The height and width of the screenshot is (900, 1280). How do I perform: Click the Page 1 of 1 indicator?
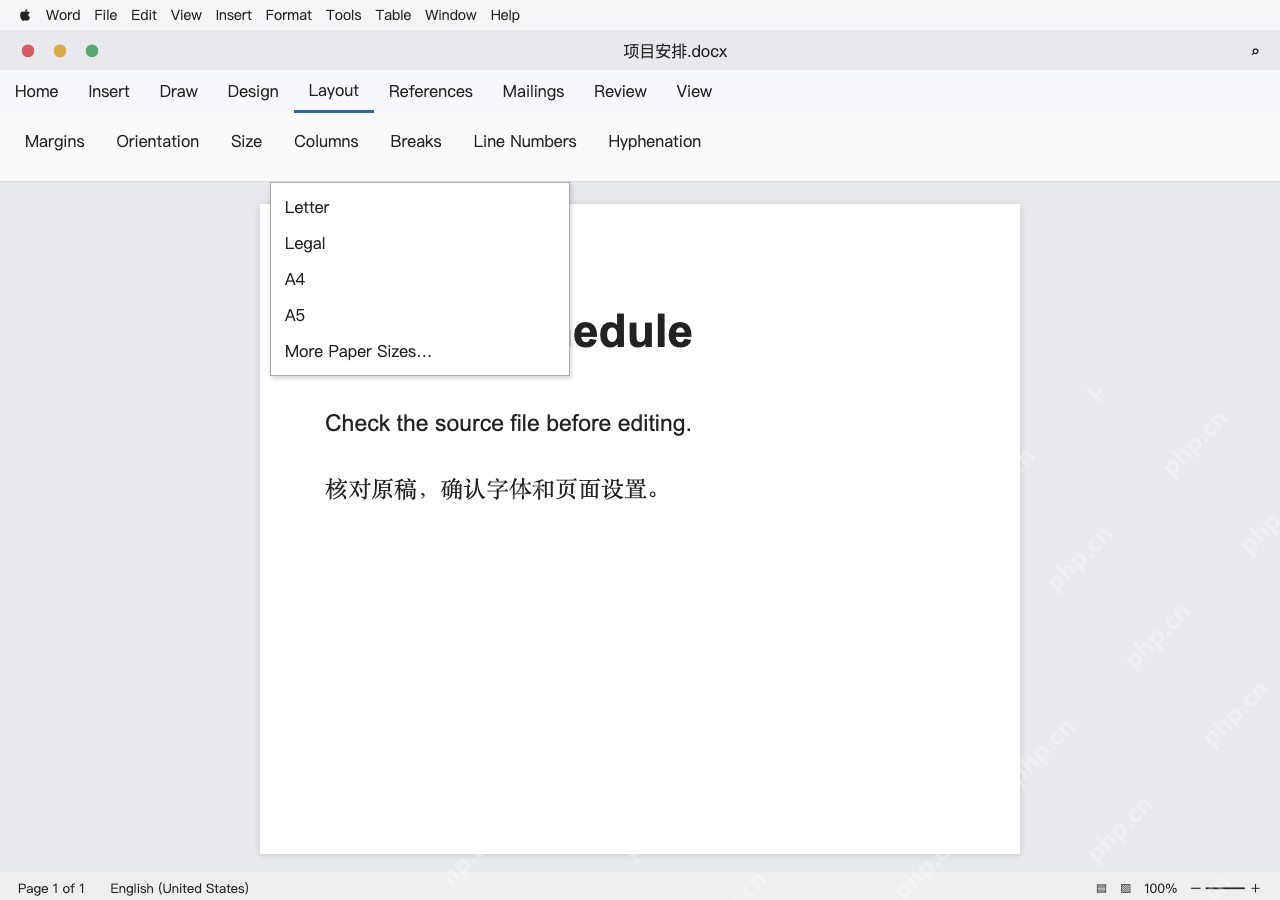pos(52,888)
